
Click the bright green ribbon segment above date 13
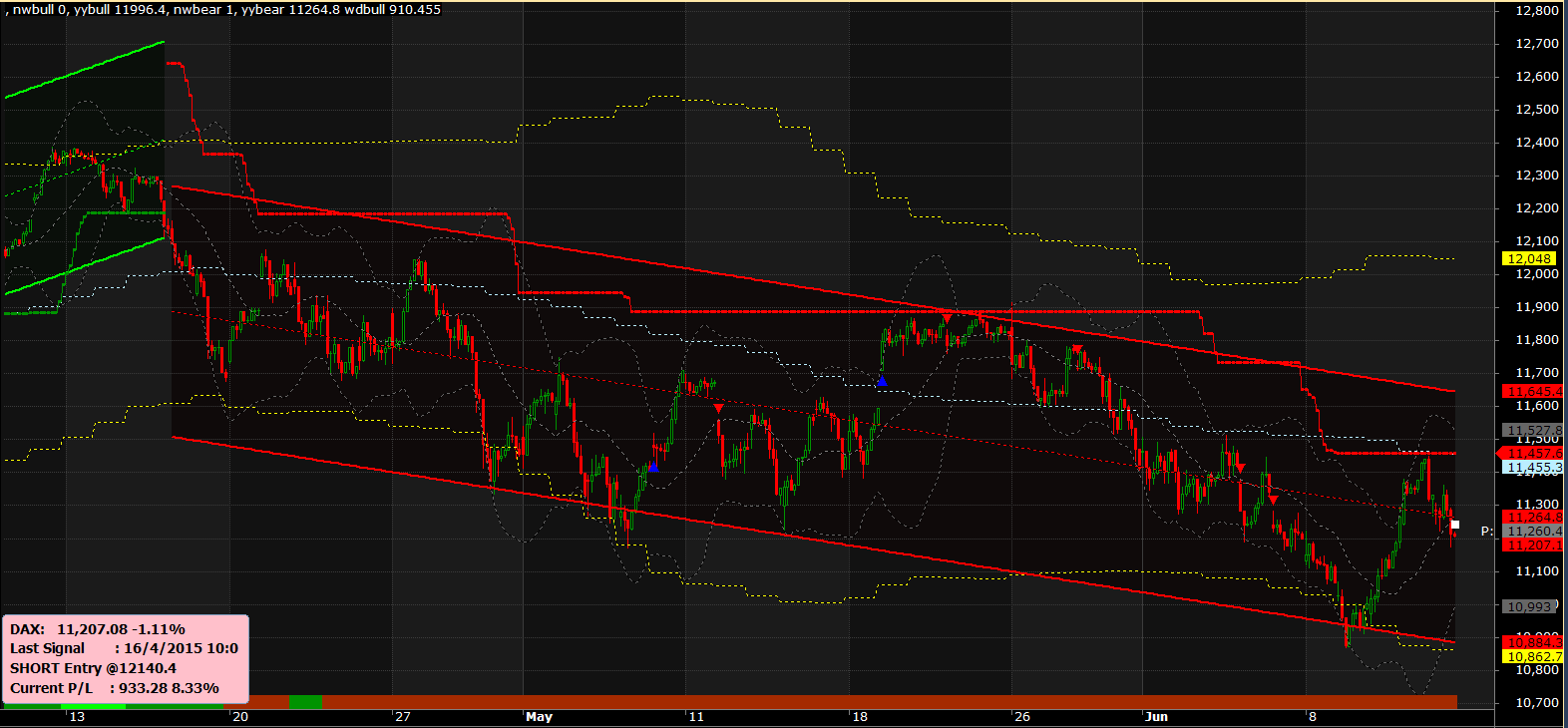tap(93, 706)
